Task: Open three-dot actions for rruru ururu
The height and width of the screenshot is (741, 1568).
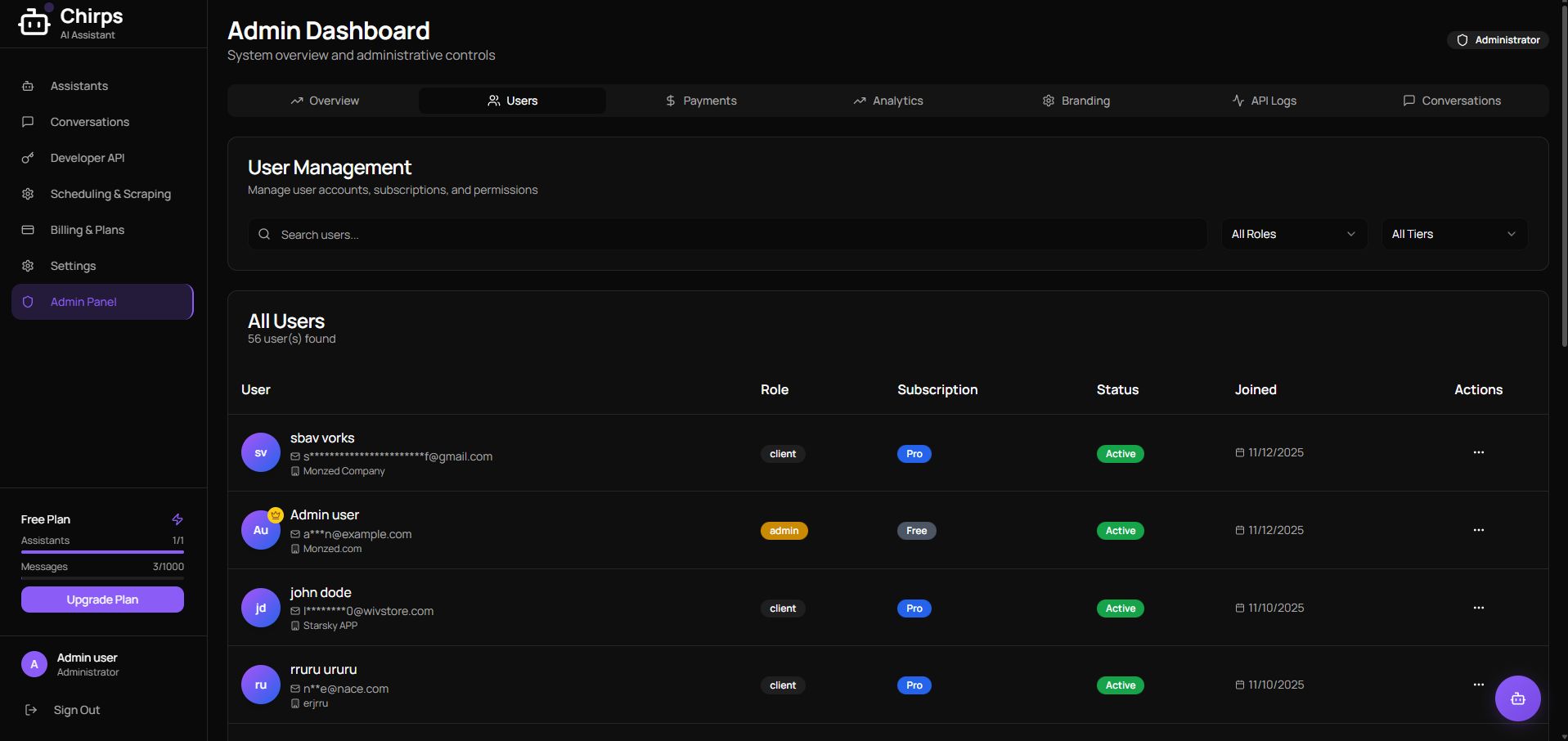Action: pos(1478,685)
